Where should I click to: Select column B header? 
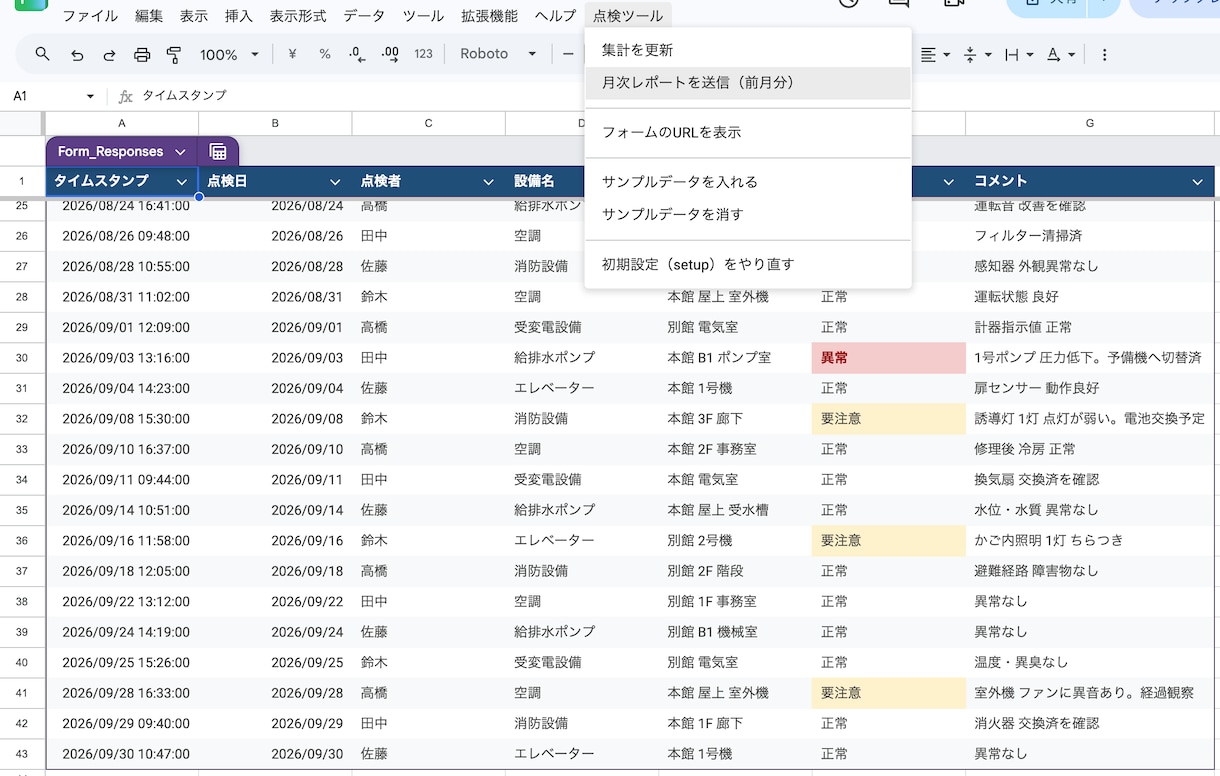coord(275,123)
